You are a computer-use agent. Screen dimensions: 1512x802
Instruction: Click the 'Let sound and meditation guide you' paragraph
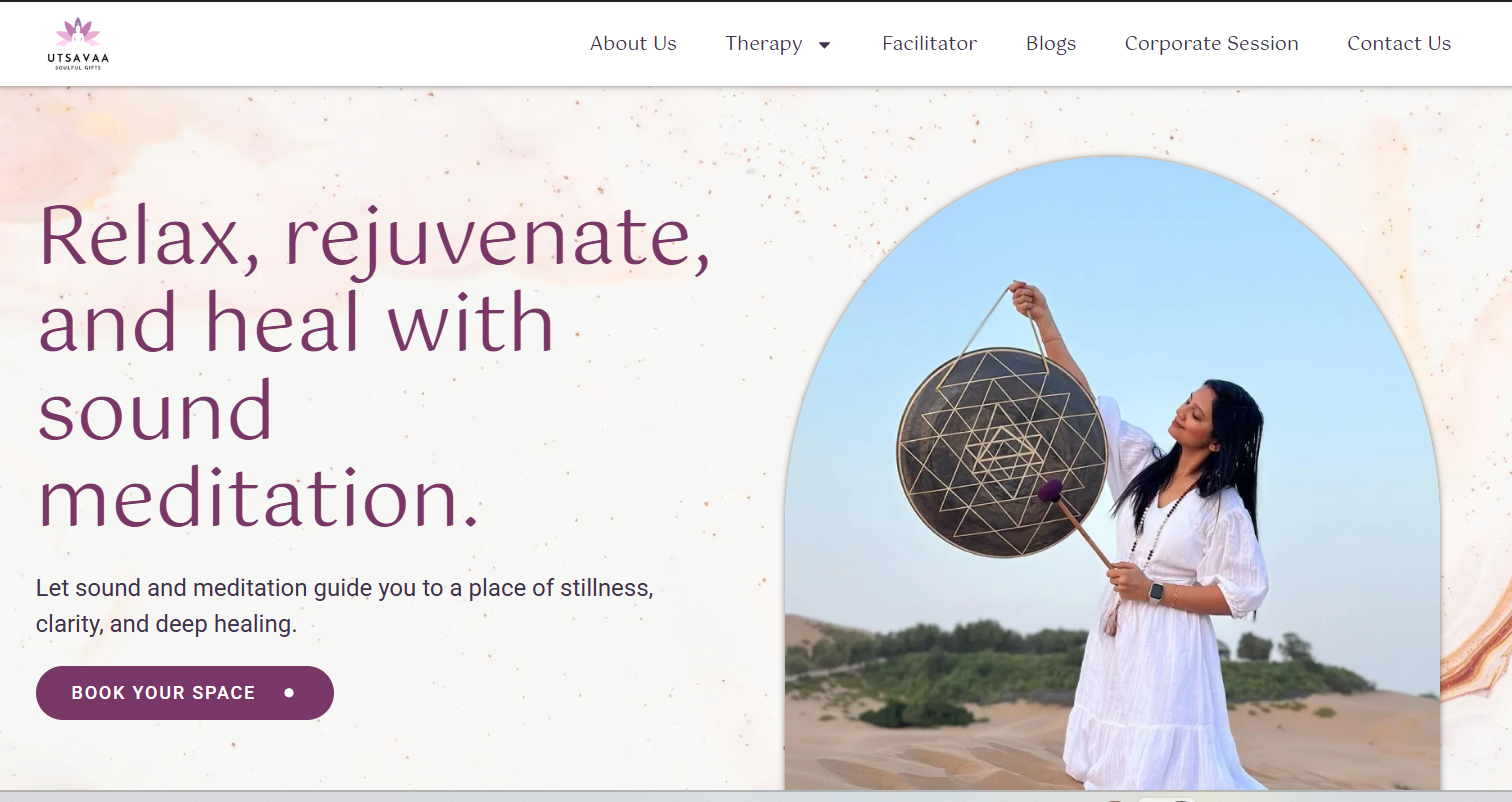(345, 606)
